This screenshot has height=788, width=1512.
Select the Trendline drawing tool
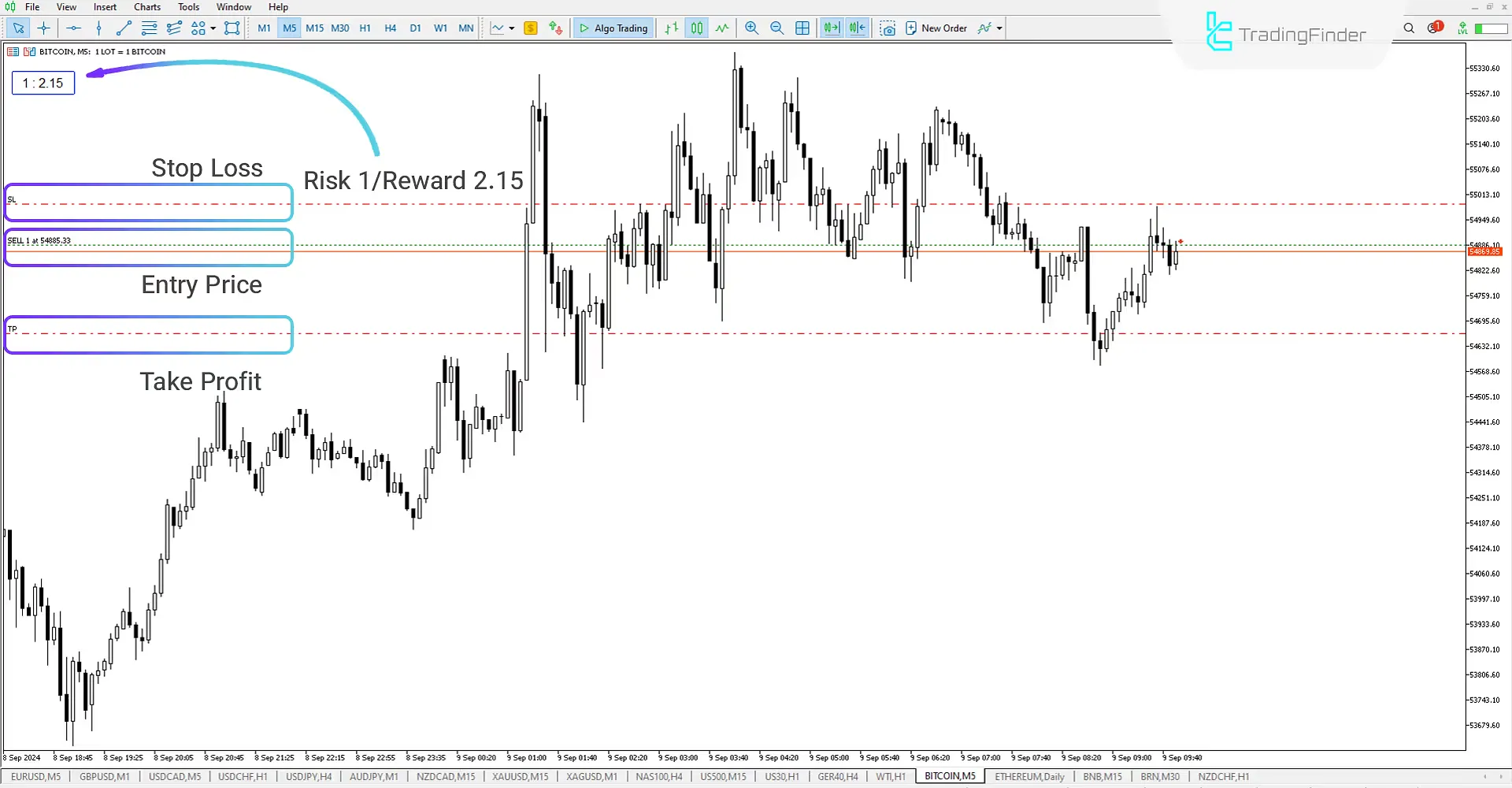pyautogui.click(x=123, y=28)
